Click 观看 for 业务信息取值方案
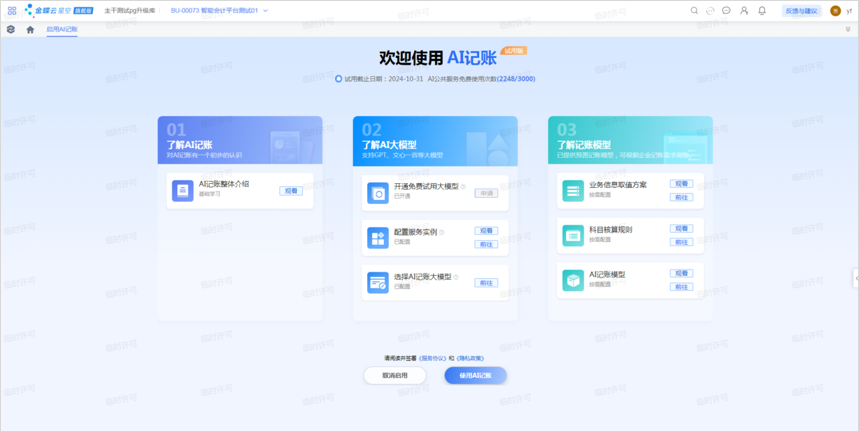The image size is (859, 432). (681, 184)
